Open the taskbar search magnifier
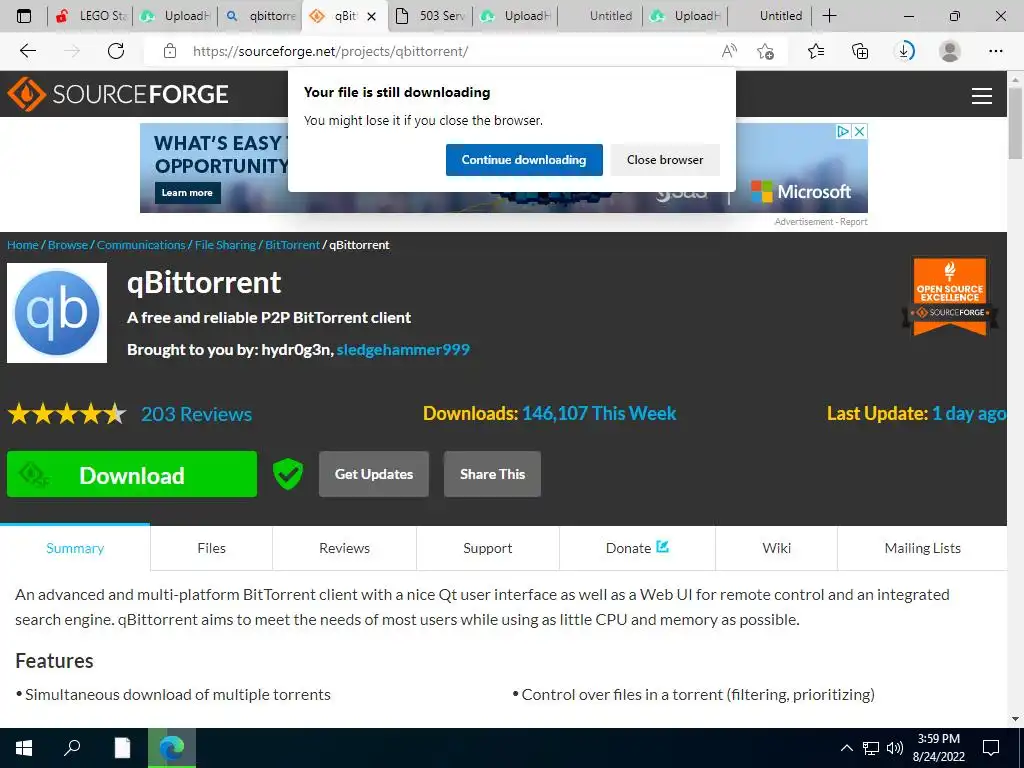1024x768 pixels. [x=72, y=747]
